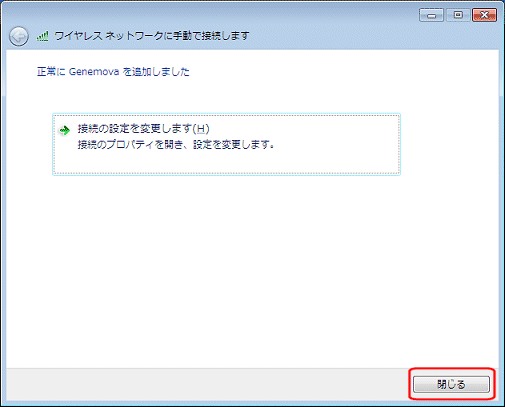
Task: Minimize the wireless network wizard window
Action: coord(431,15)
